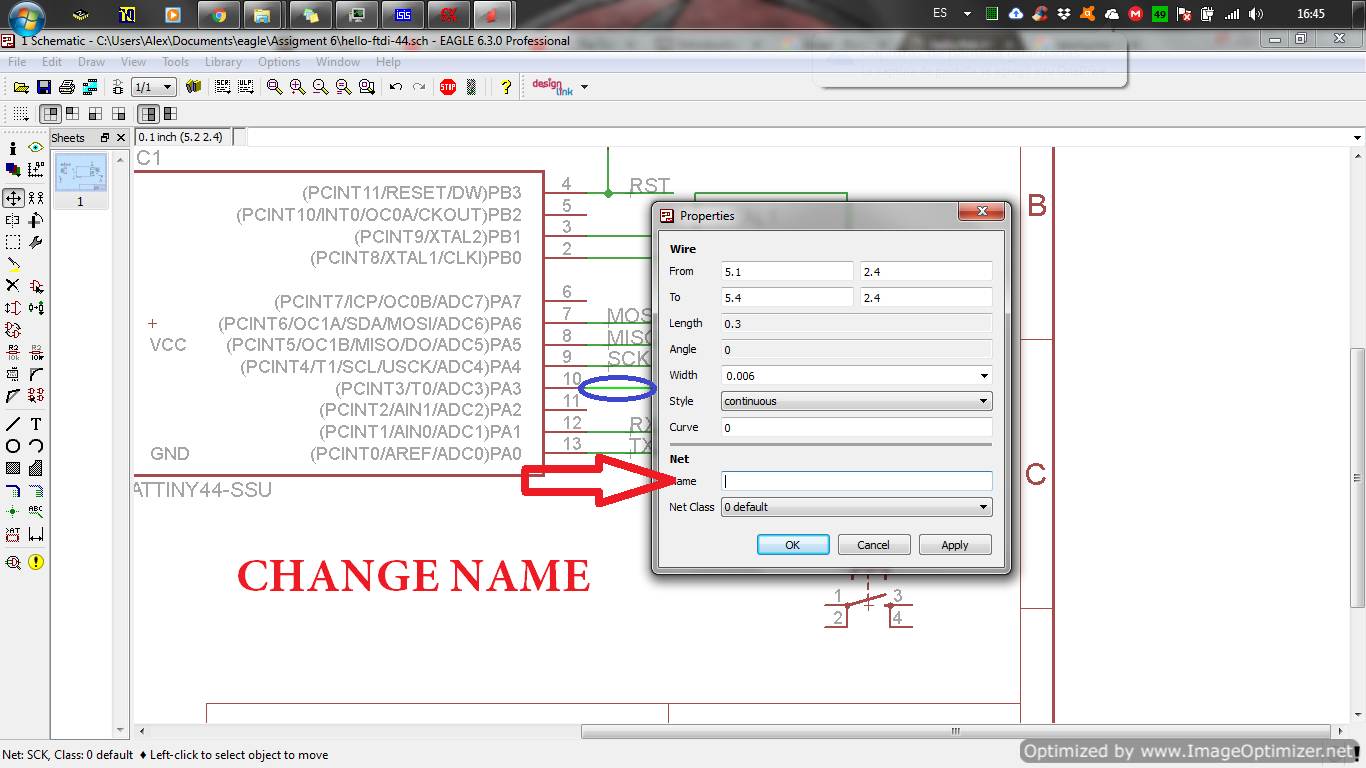The image size is (1366, 768).
Task: Select the Delete X tool icon
Action: pos(13,286)
